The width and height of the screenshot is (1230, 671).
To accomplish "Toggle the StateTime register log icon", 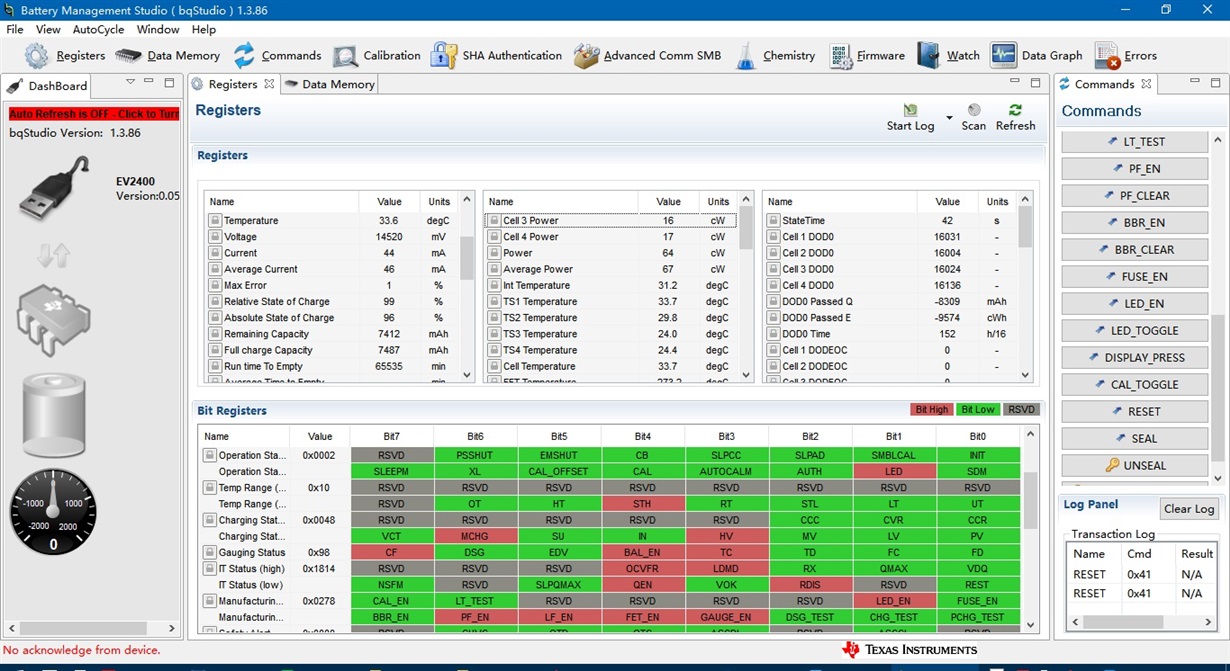I will (x=773, y=220).
